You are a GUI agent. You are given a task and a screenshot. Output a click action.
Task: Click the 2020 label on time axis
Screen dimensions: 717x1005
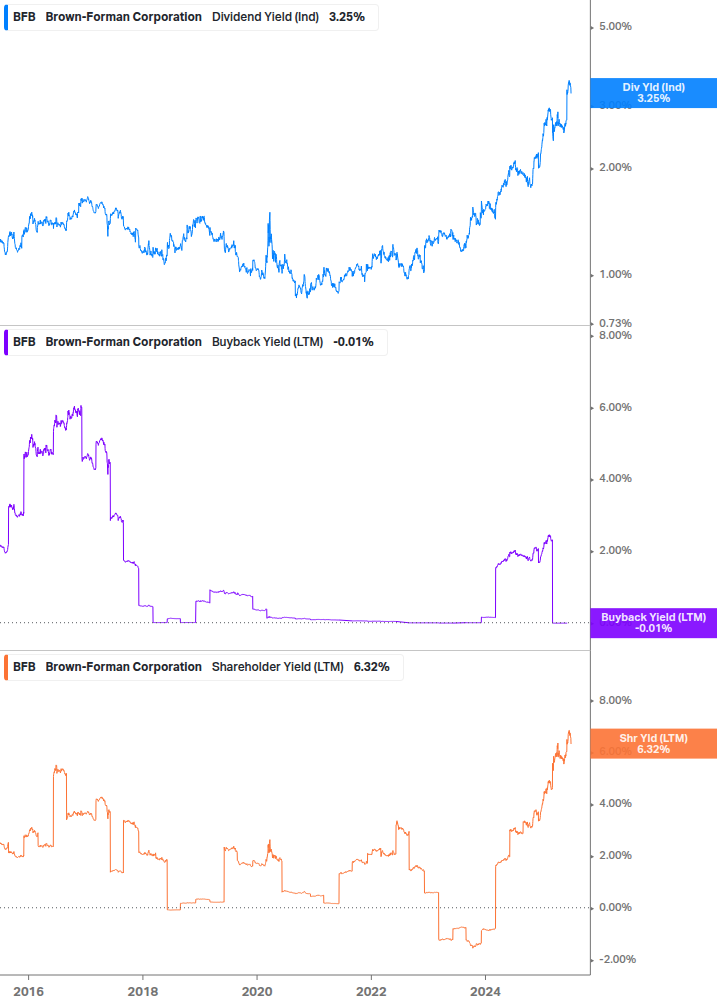click(257, 992)
